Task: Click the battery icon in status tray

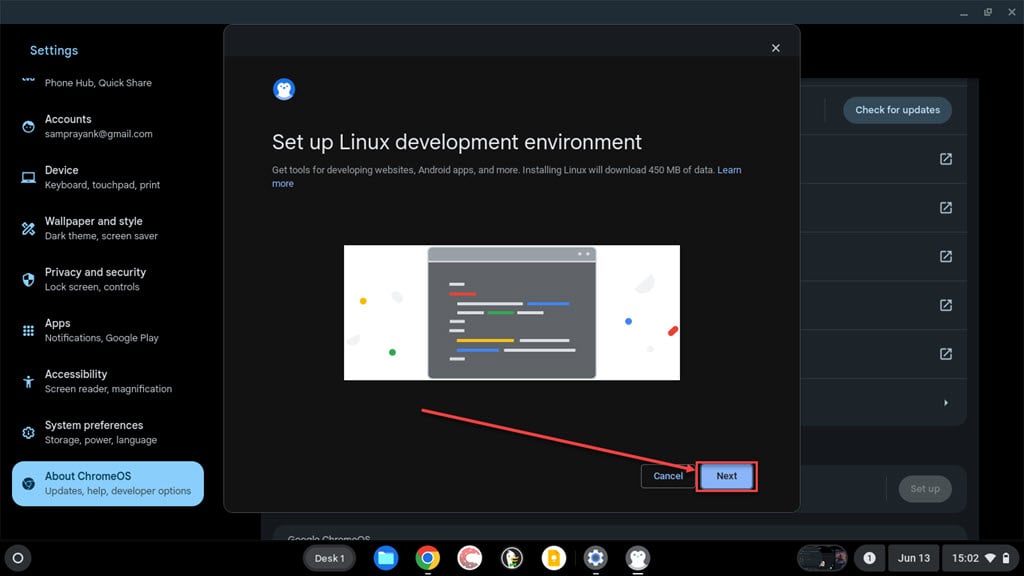Action: tap(1006, 558)
